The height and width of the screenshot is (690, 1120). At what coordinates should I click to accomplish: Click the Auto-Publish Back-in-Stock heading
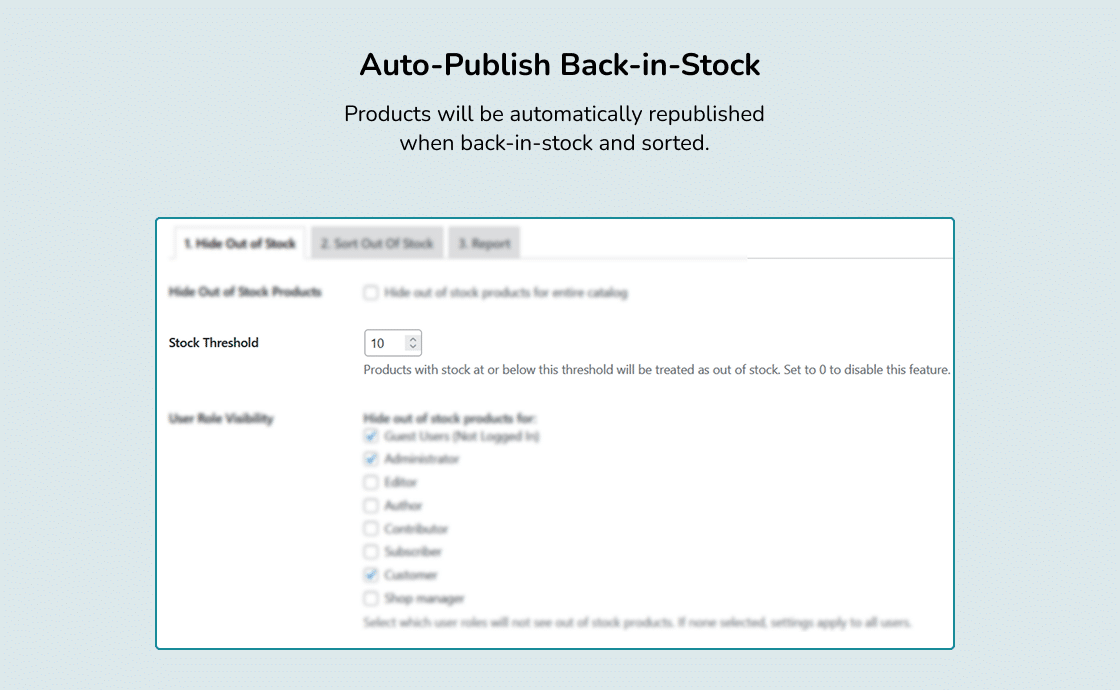pyautogui.click(x=560, y=64)
